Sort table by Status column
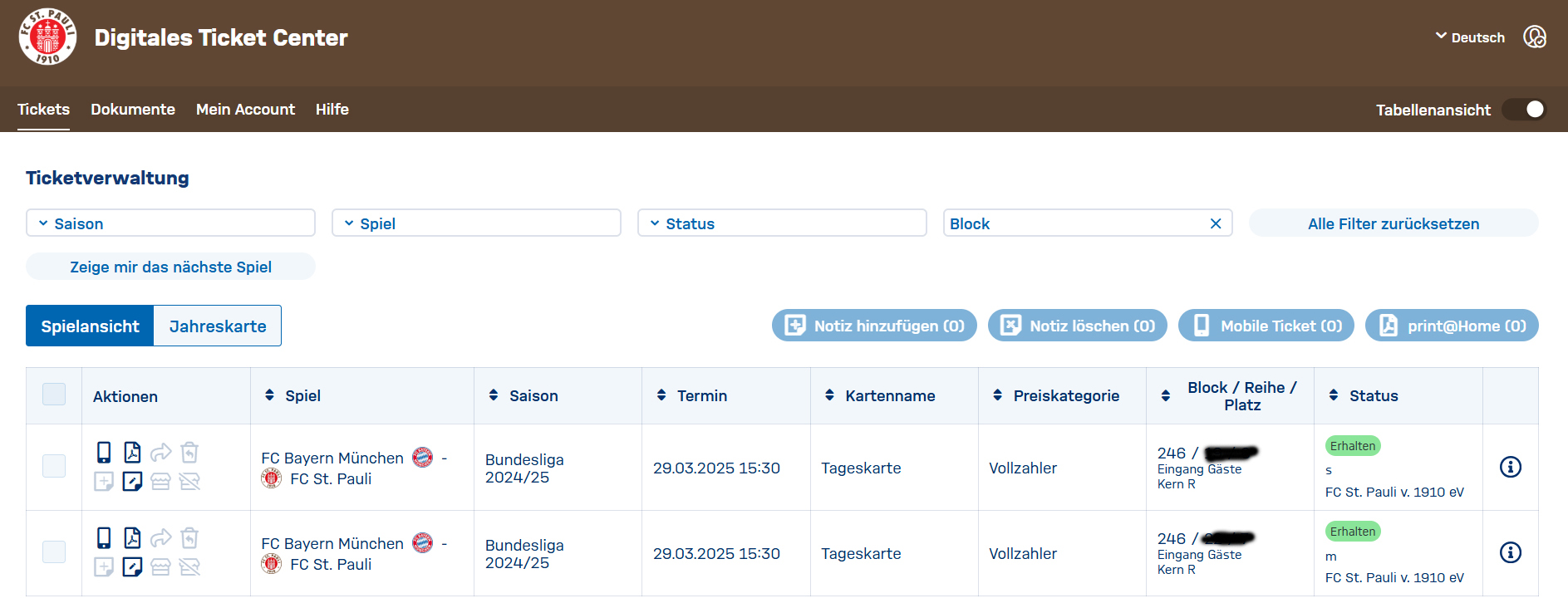This screenshot has height=603, width=1568. pyautogui.click(x=1334, y=395)
